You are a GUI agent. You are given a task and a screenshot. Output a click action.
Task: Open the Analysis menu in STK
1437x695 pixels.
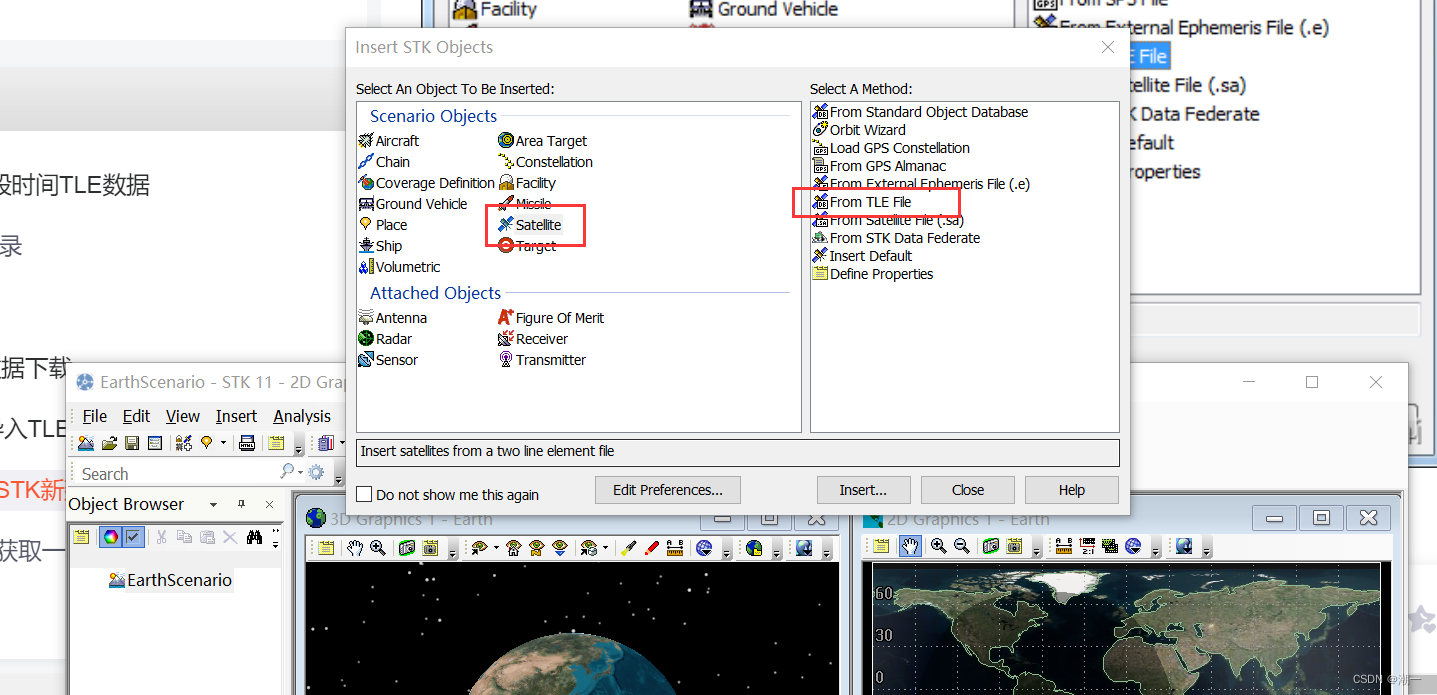[302, 416]
